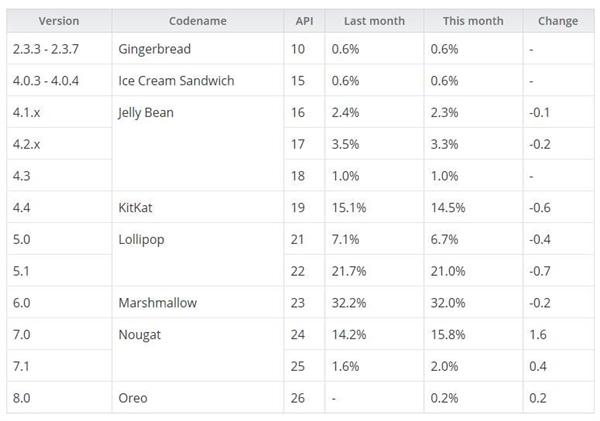
Task: Click the Codename column header
Action: (x=198, y=21)
